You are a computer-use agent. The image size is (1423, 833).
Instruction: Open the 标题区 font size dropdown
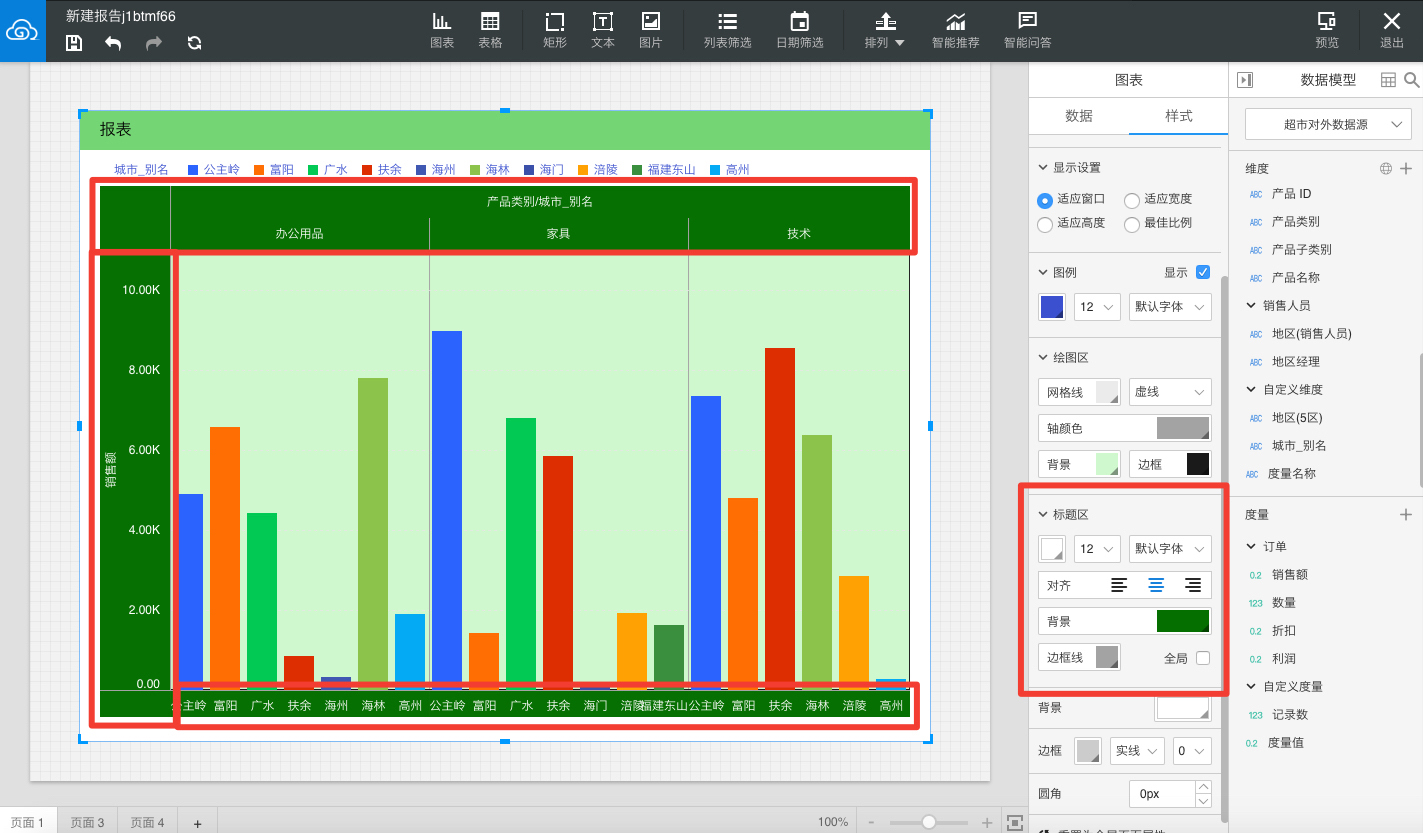(x=1096, y=549)
